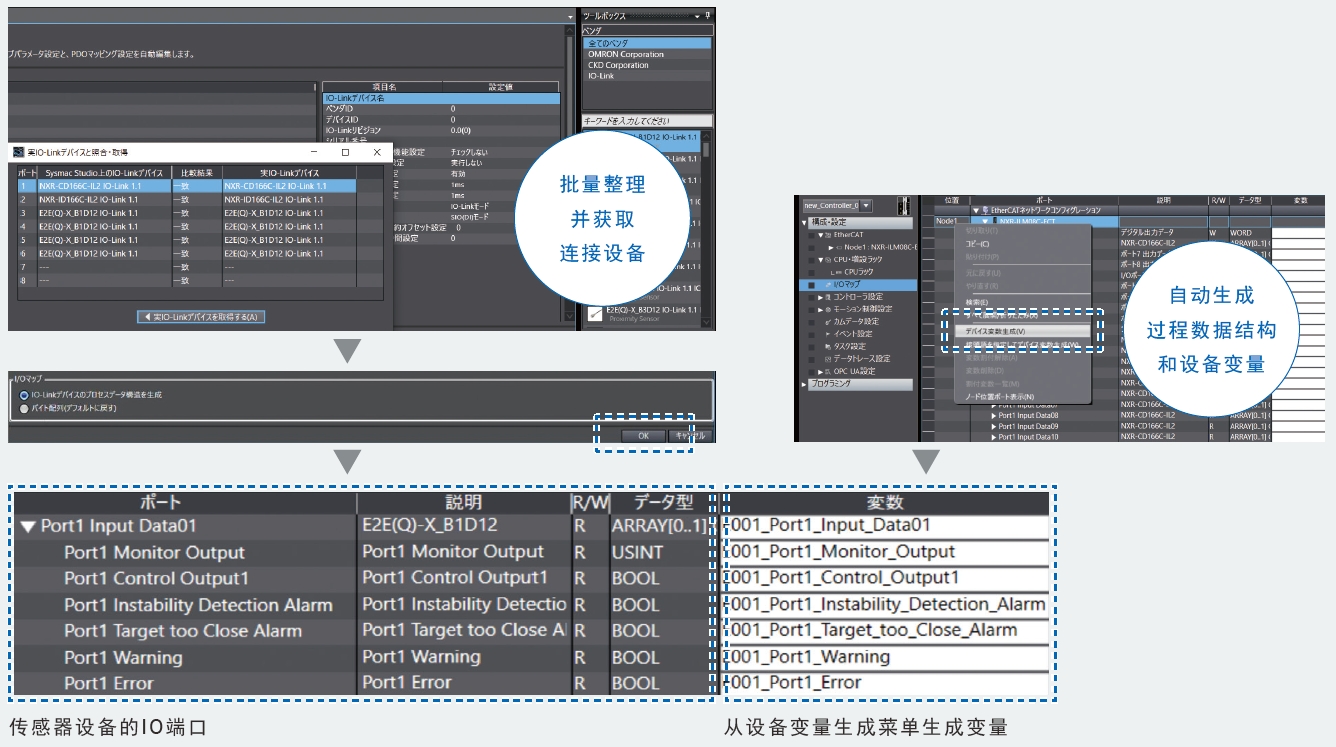Select バイト配列(デフォルトに戻す) radio button
1336x747 pixels.
tap(24, 408)
